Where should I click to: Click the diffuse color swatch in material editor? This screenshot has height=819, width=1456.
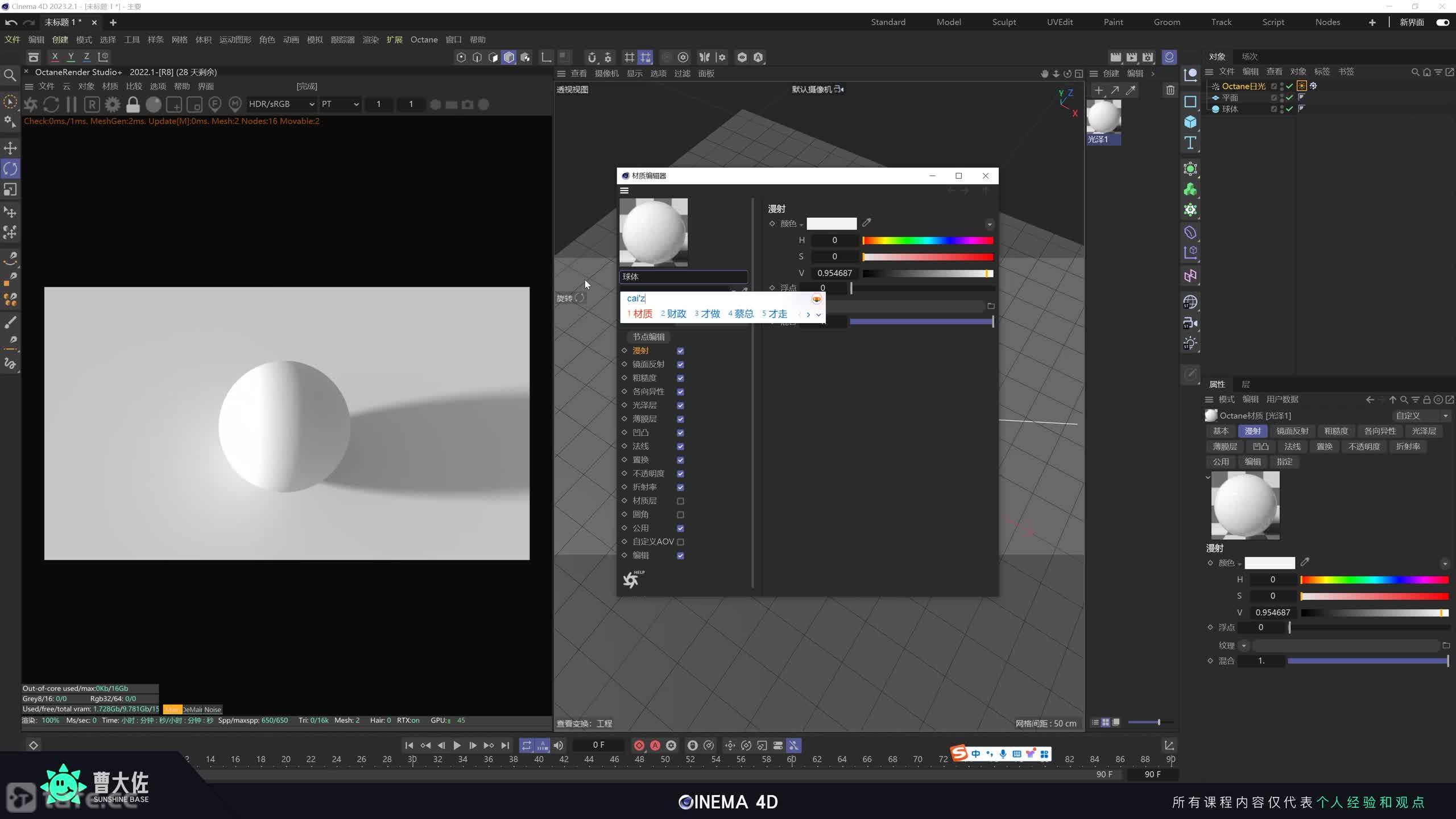coord(832,224)
